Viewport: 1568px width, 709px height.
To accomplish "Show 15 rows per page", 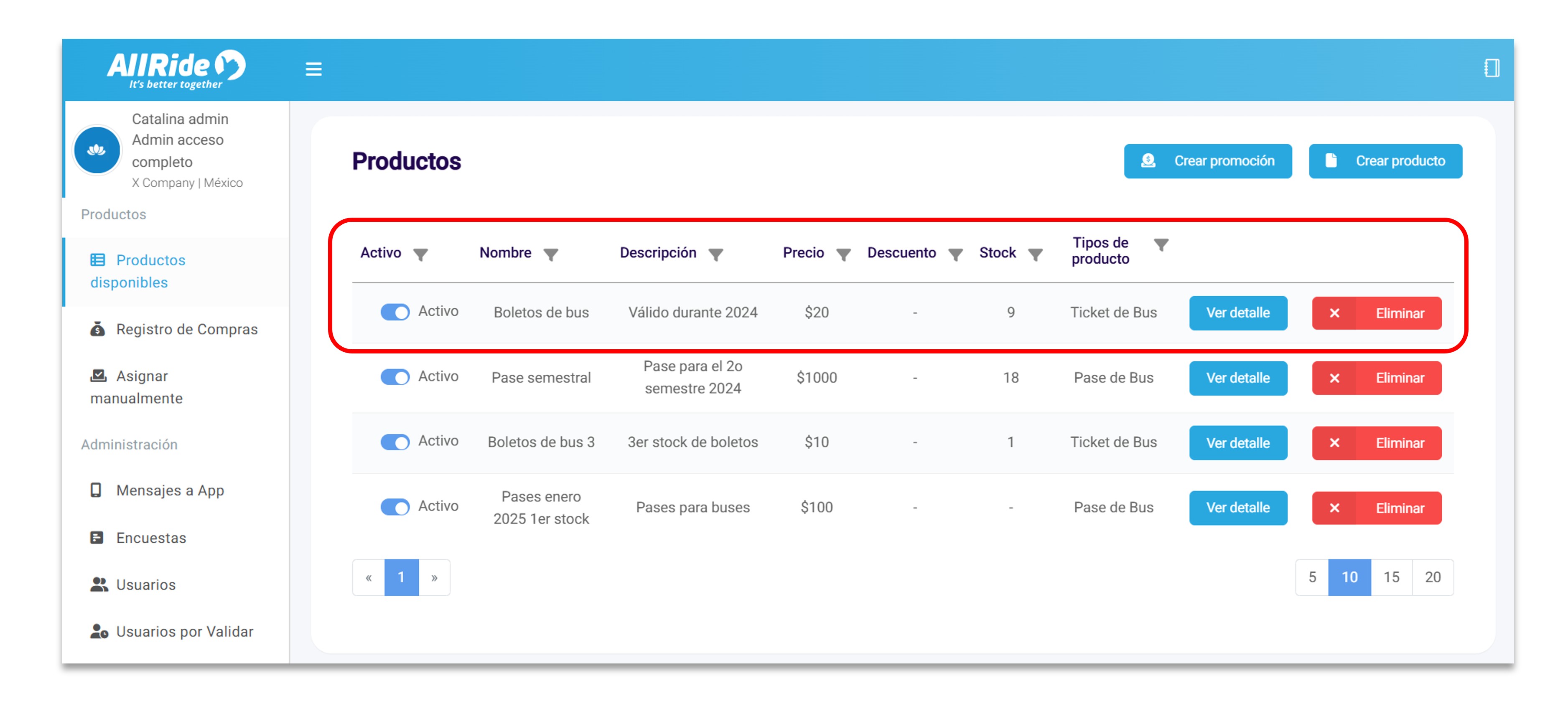I will [x=1391, y=577].
